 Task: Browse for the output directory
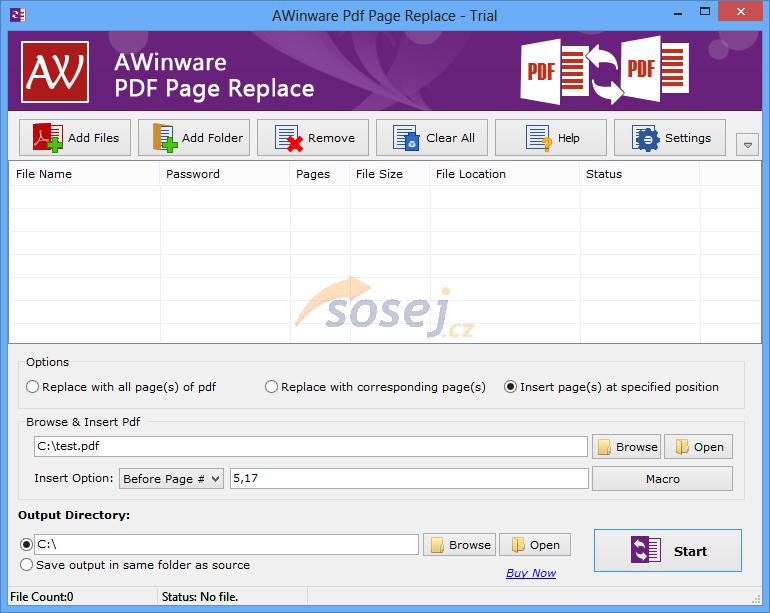[x=460, y=545]
